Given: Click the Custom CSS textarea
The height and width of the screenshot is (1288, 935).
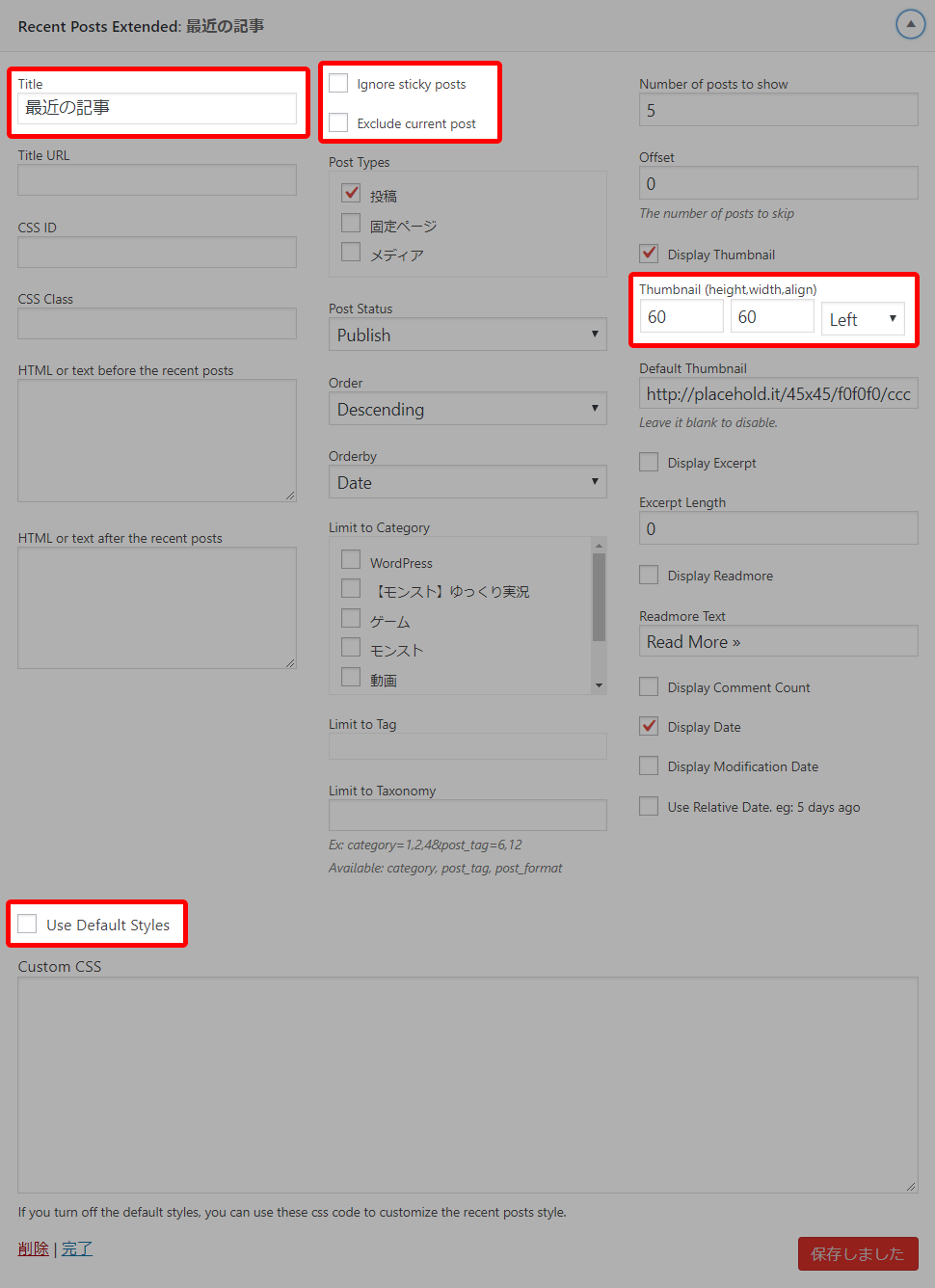Looking at the screenshot, I should click(467, 1086).
